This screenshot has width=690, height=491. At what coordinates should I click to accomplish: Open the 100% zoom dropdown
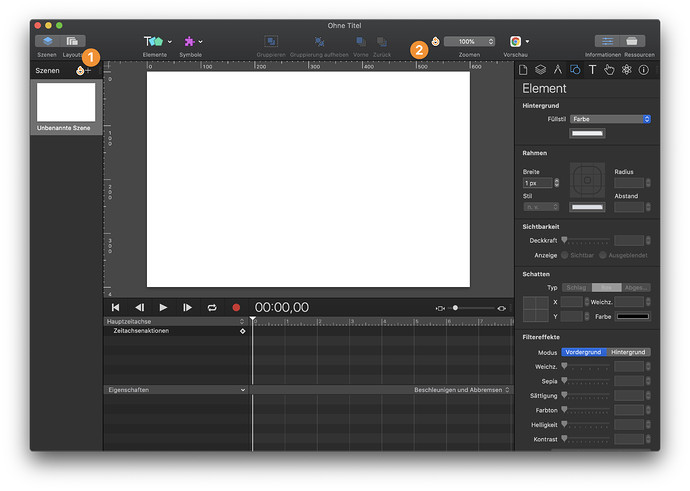pos(469,41)
